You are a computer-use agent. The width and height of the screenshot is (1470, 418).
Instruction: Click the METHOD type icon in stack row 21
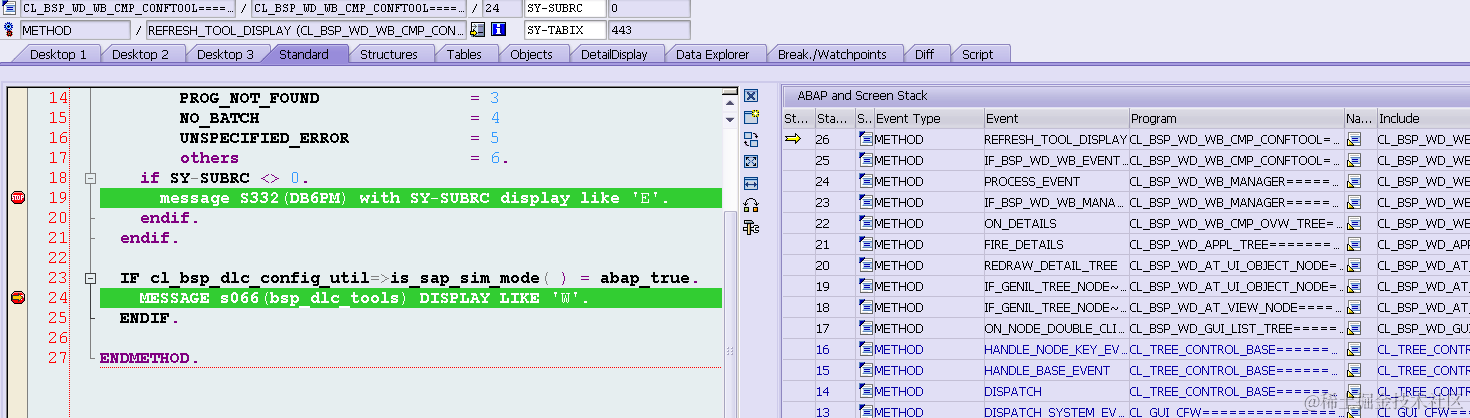point(866,244)
